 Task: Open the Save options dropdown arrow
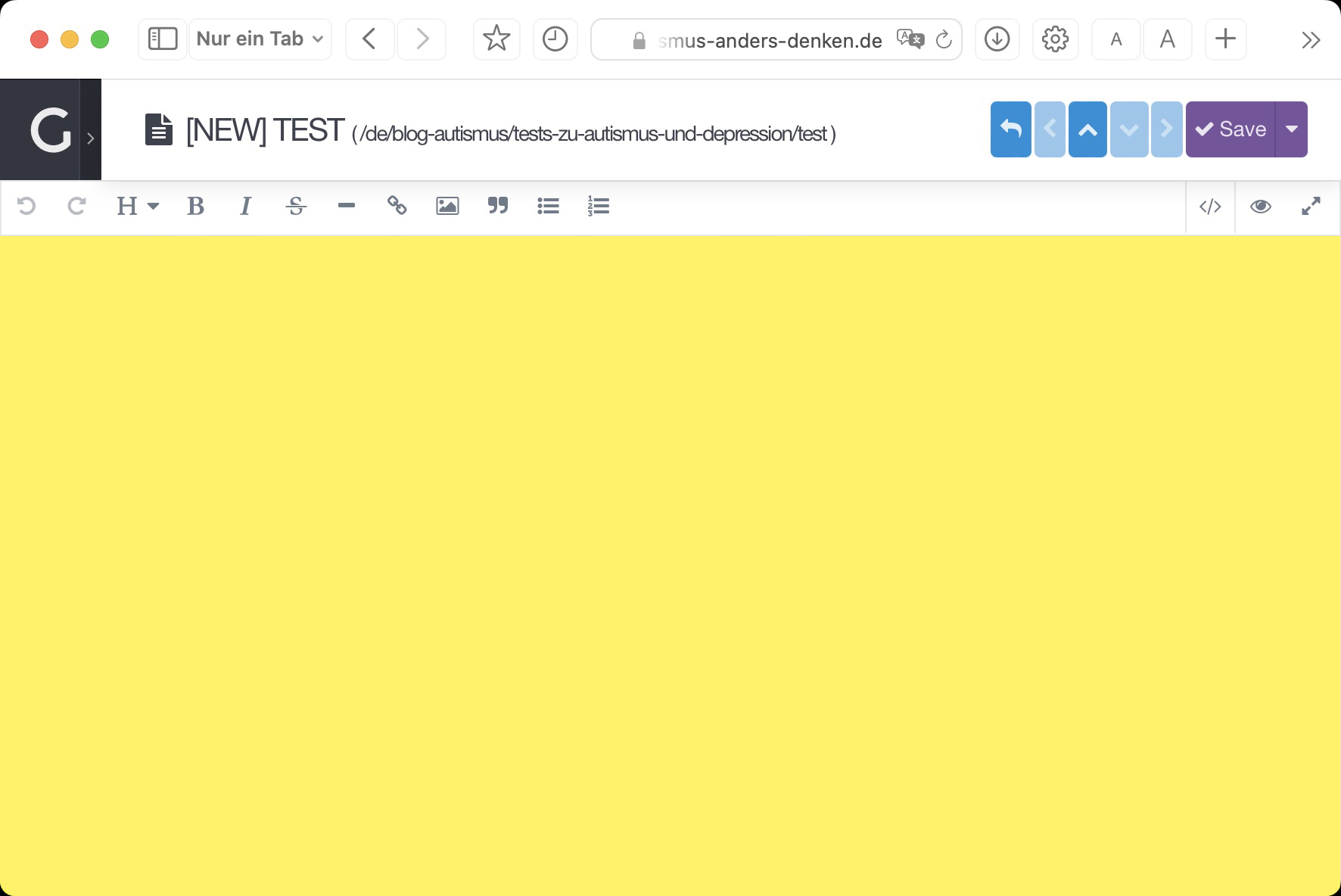point(1292,129)
